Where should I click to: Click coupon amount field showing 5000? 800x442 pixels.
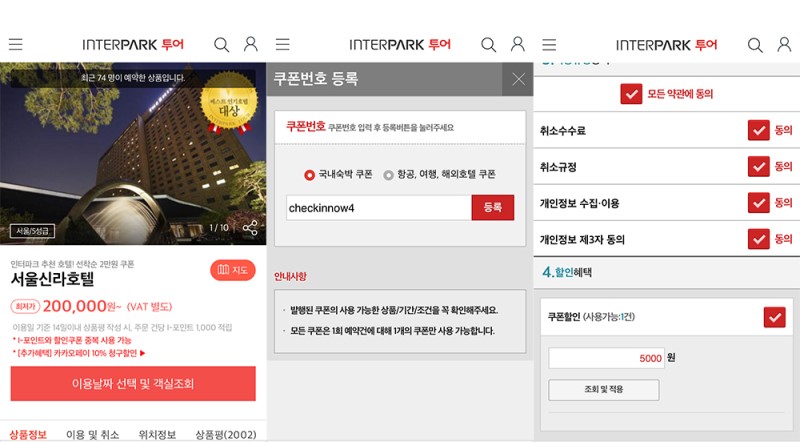pyautogui.click(x=606, y=358)
